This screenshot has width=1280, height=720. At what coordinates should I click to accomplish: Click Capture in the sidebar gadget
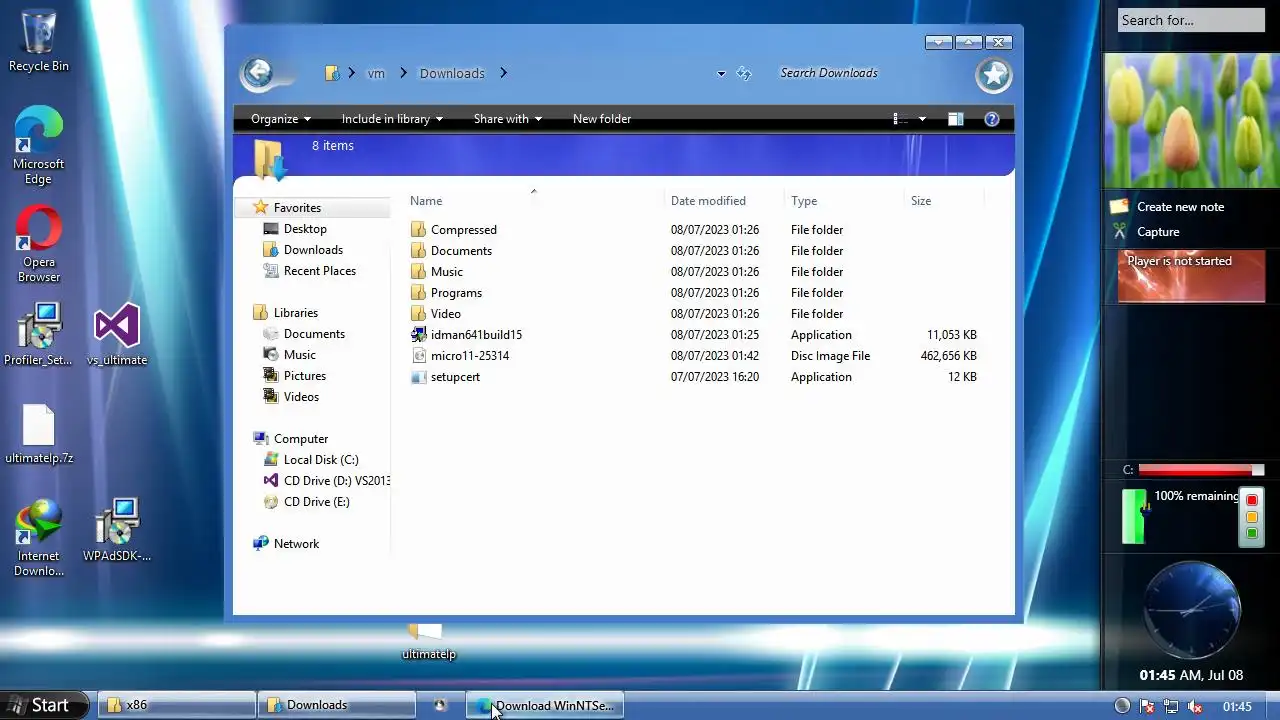1158,232
